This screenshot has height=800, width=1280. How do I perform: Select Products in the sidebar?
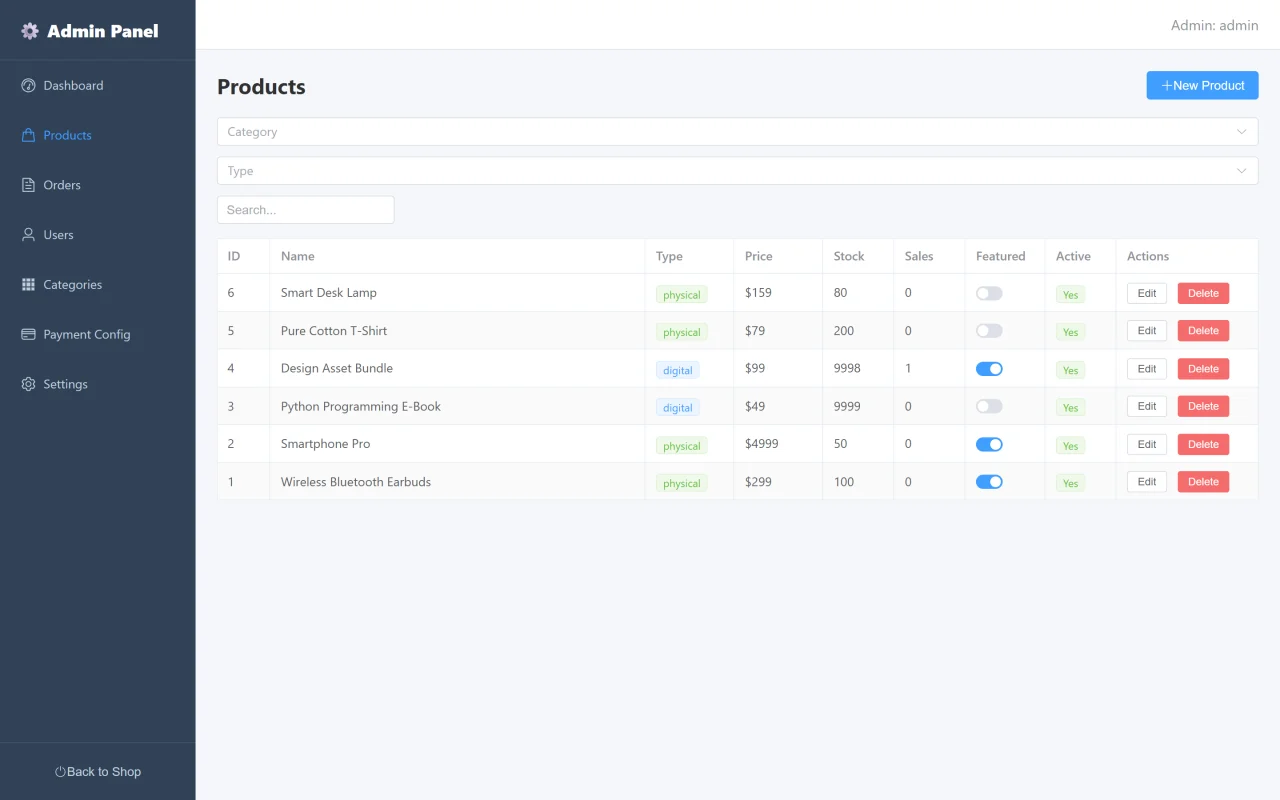click(x=98, y=135)
